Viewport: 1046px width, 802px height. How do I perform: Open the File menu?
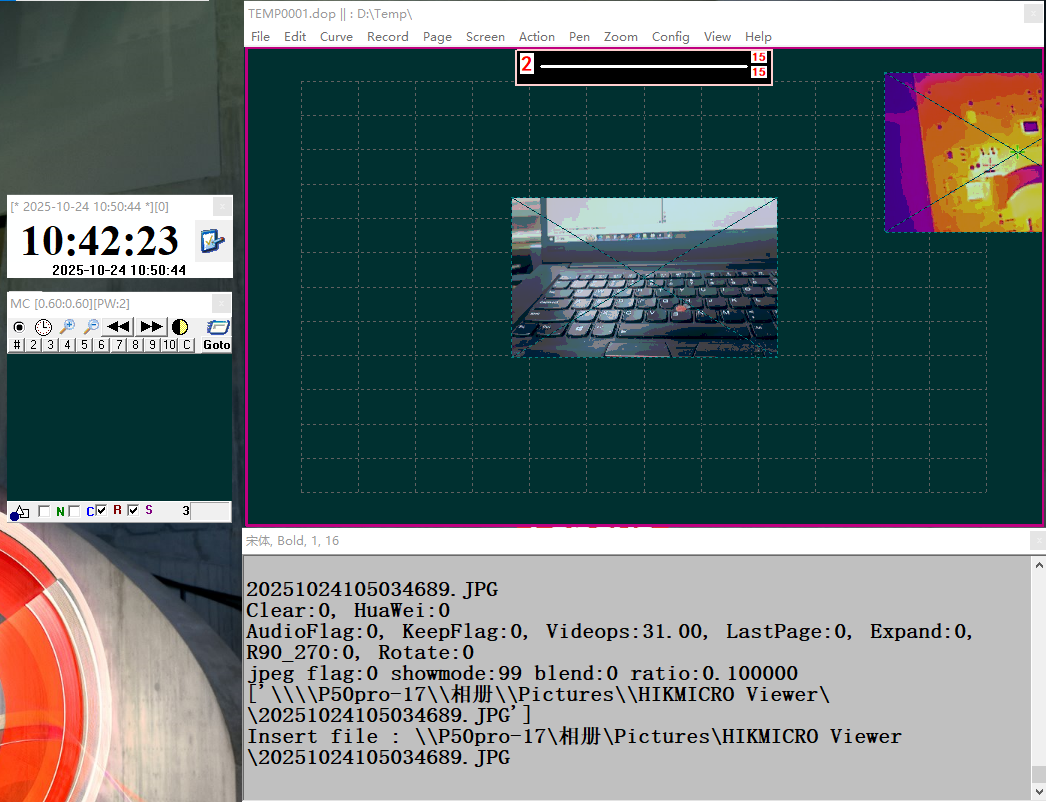click(260, 37)
